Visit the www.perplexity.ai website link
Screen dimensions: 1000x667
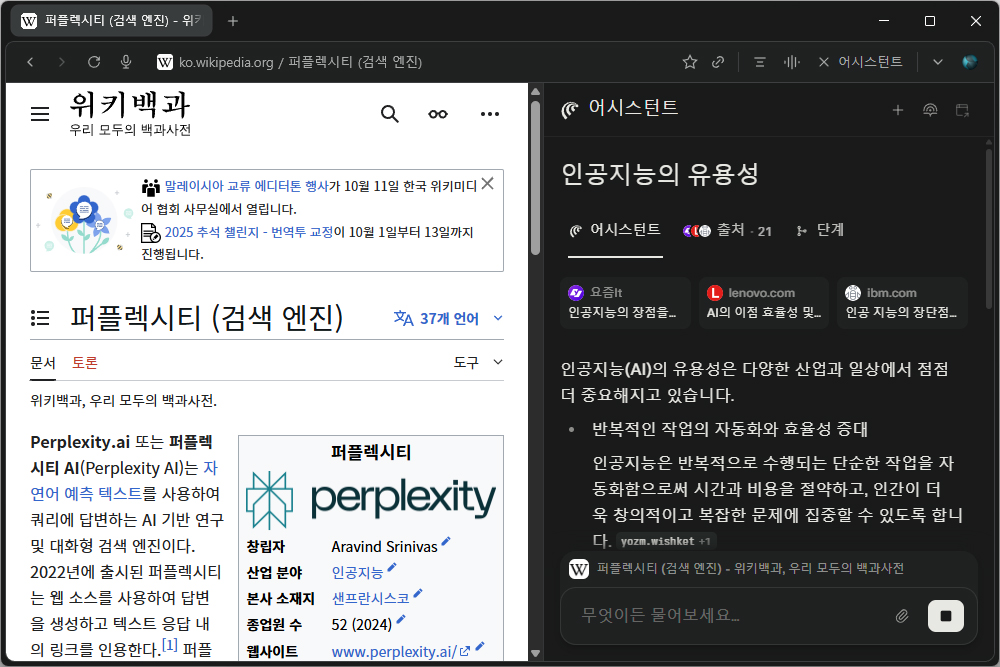[401, 652]
